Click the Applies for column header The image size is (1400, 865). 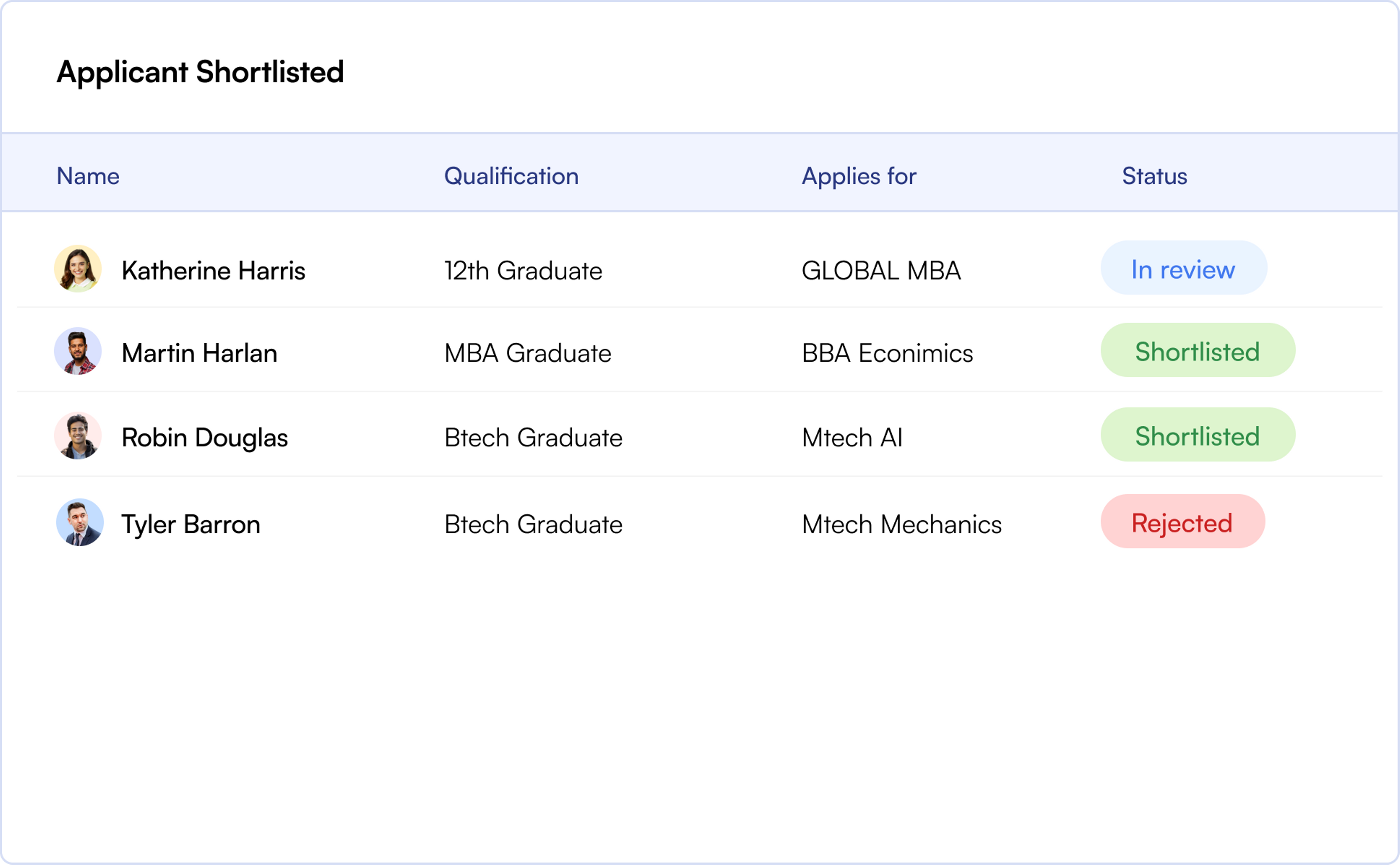(859, 176)
